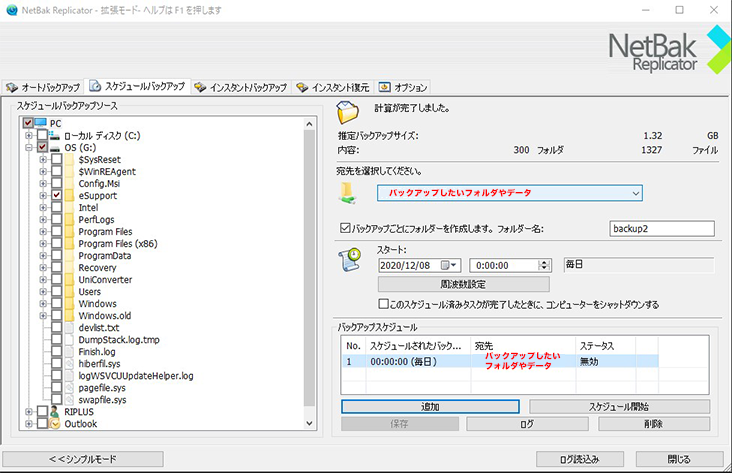
Task: Click the Outlook clock icon
Action: click(x=55, y=424)
